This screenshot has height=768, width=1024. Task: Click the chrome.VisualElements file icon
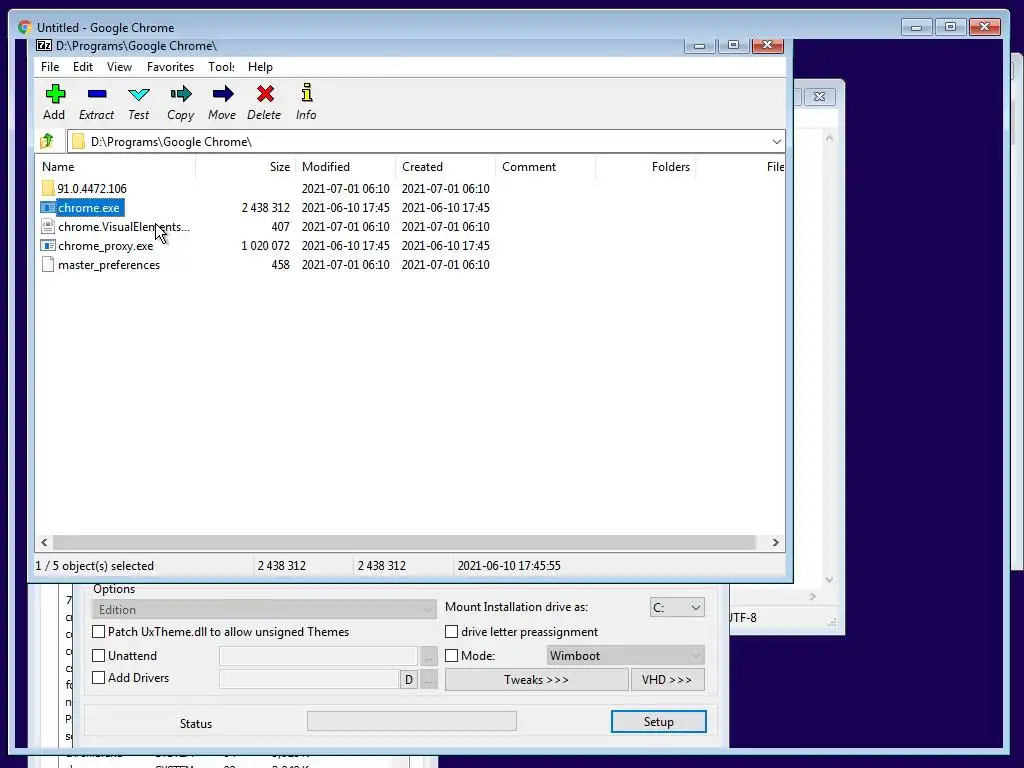coord(48,227)
